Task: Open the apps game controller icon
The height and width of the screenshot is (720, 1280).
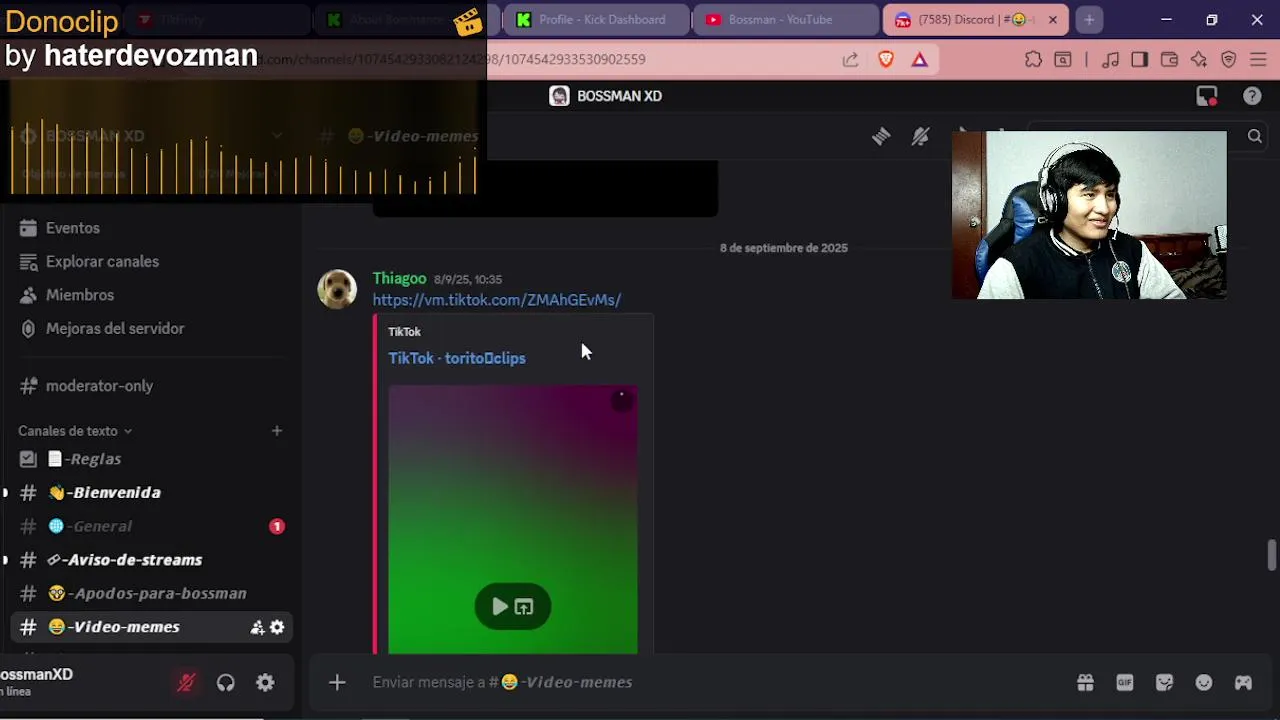Action: [x=1243, y=682]
